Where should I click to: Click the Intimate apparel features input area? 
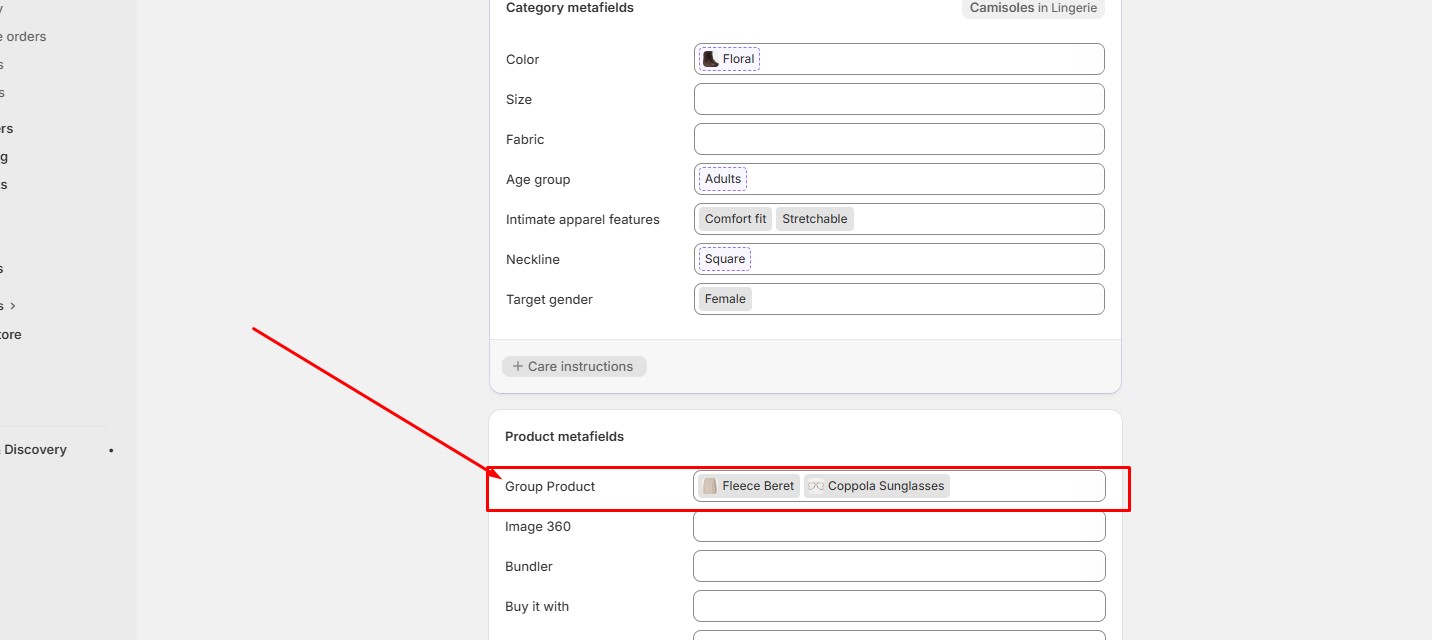click(x=899, y=219)
